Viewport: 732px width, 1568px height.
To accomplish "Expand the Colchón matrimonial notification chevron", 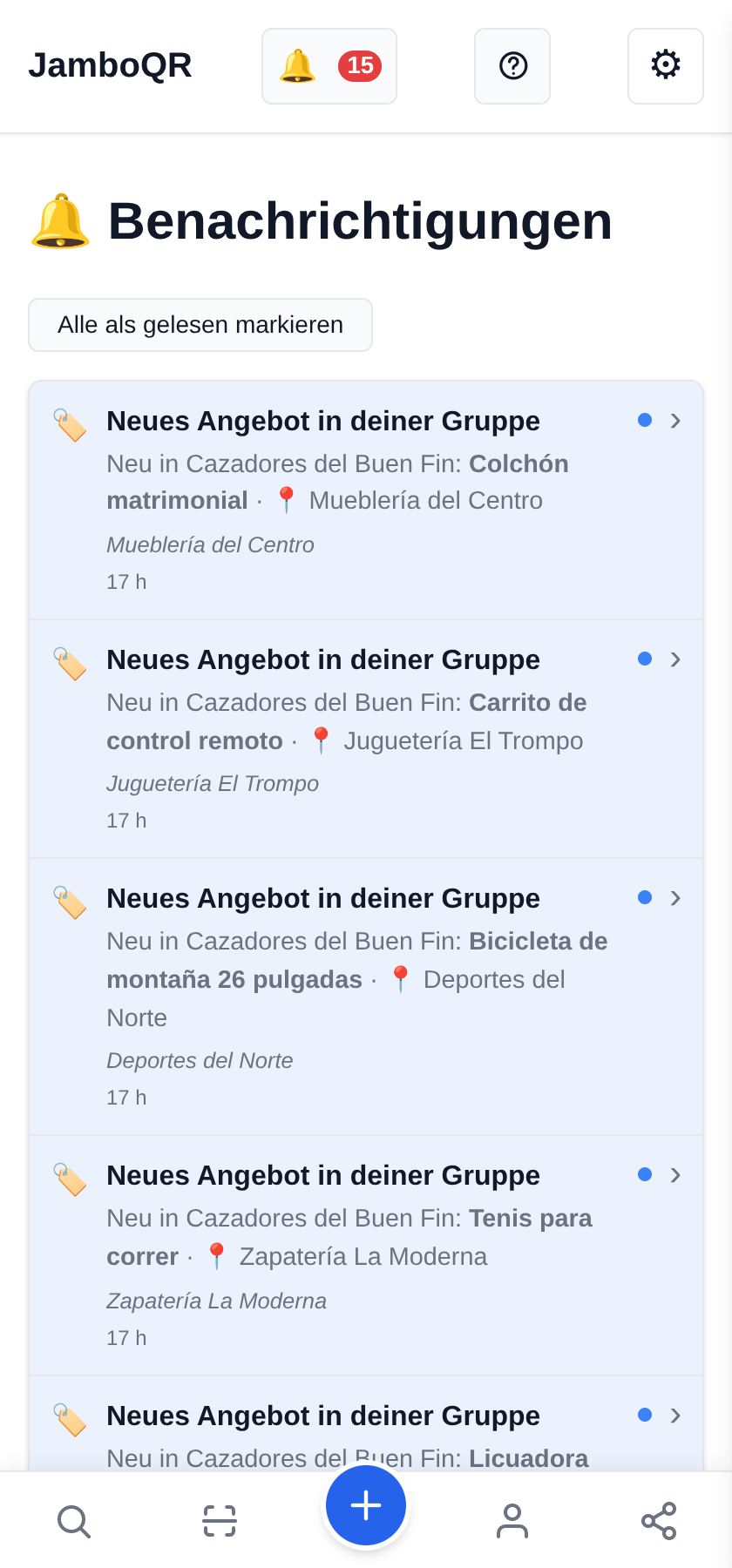I will pyautogui.click(x=675, y=421).
